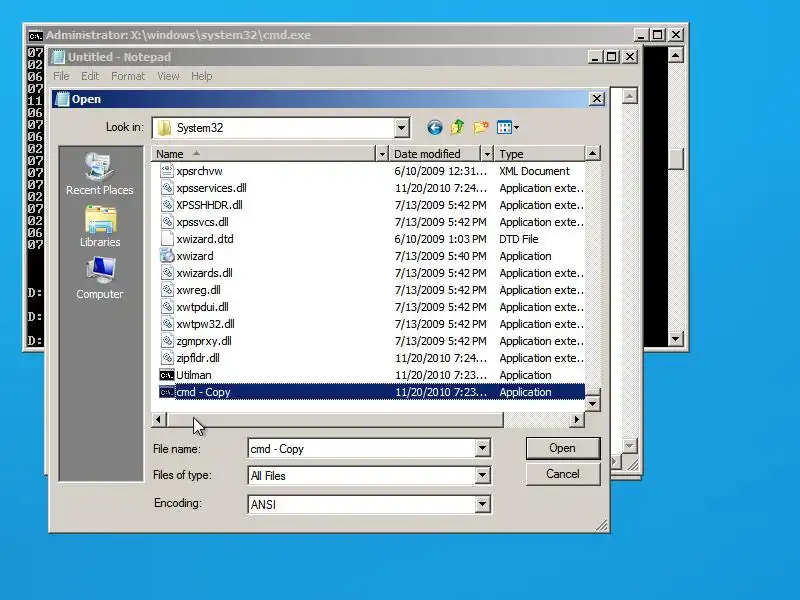
Task: Click the DTD File type cell
Action: point(518,239)
